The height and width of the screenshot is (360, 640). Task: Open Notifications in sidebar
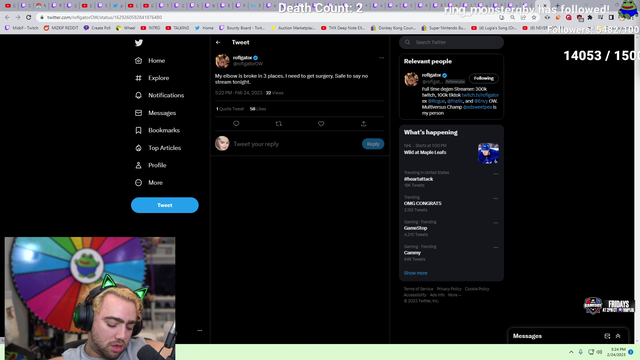coord(159,95)
